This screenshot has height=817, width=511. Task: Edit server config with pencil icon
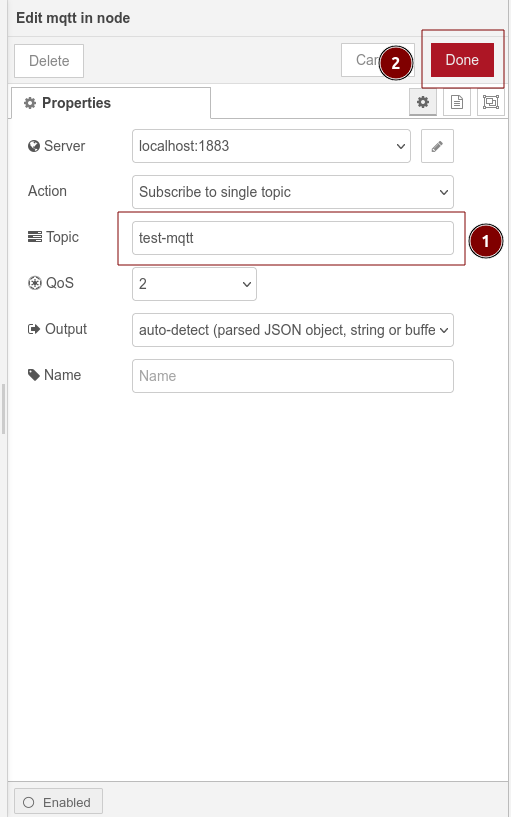click(437, 146)
